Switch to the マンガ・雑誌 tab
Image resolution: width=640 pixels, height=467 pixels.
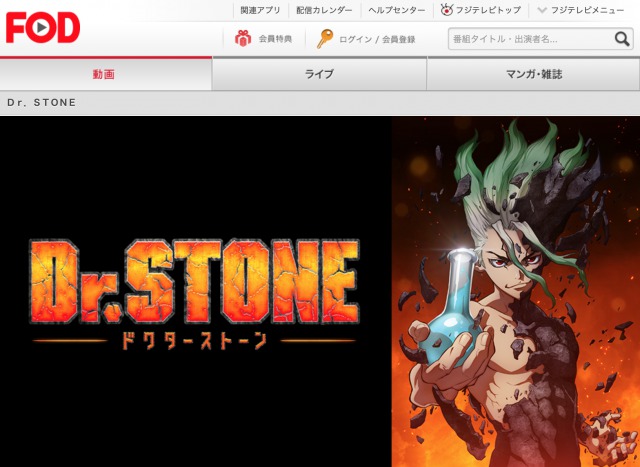(533, 74)
